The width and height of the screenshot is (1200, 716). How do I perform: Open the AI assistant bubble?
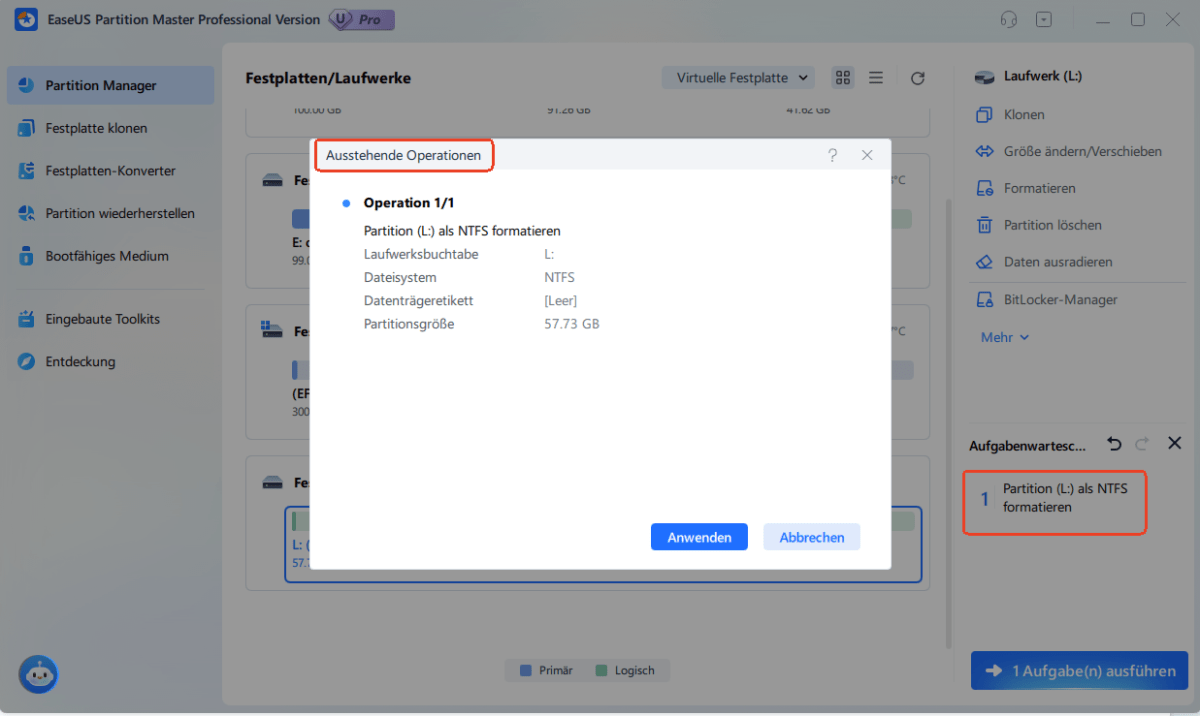pos(38,675)
